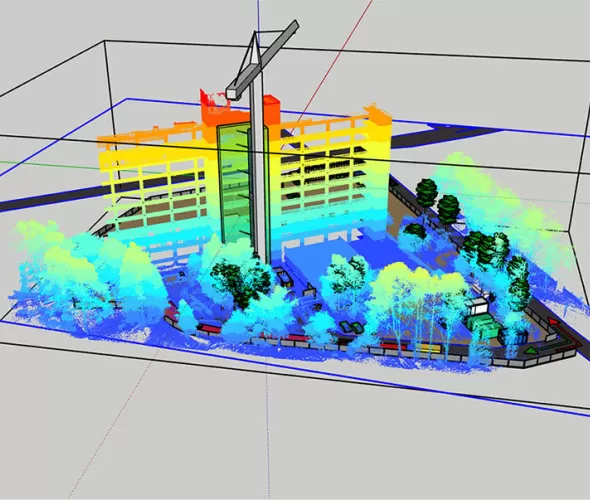590x500 pixels.
Task: Pick the two small green panels near bottom fence
Action: click(x=351, y=327)
